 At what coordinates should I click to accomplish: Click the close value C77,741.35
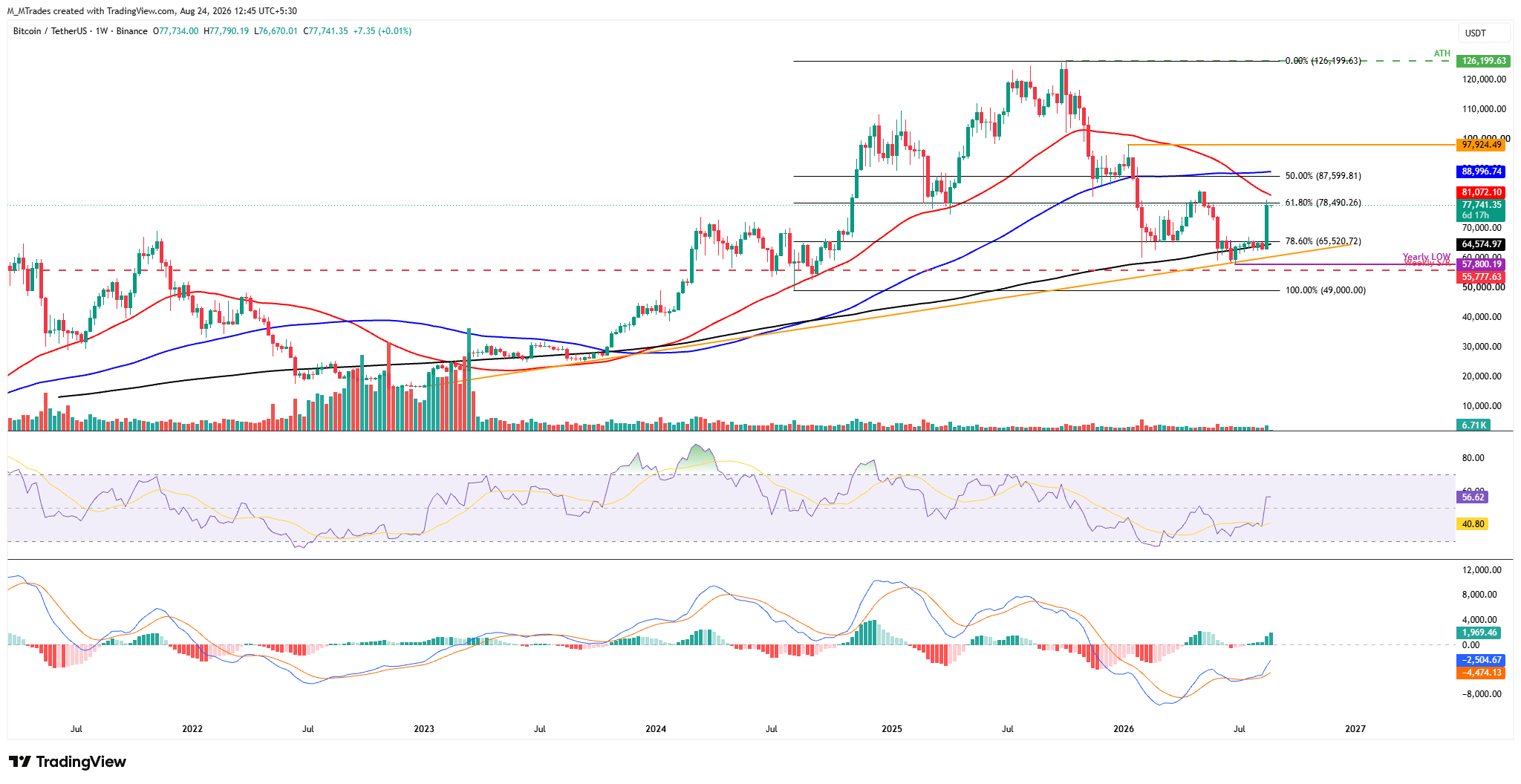point(325,31)
